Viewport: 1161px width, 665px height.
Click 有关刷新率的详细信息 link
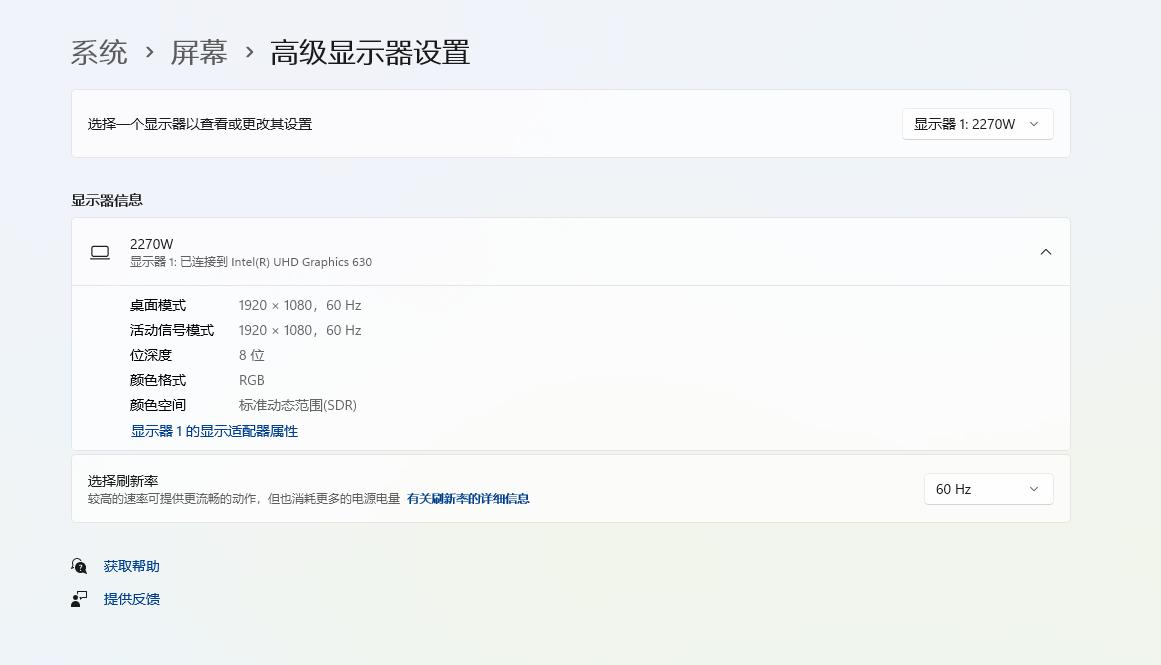pyautogui.click(x=469, y=498)
